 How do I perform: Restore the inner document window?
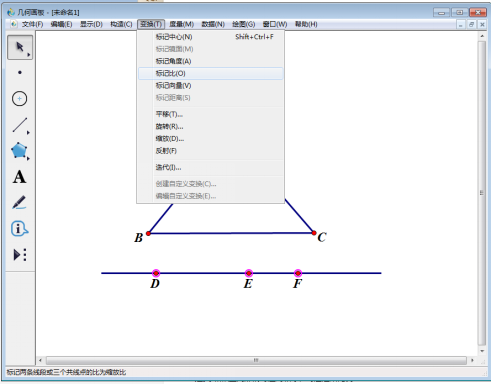coord(471,24)
